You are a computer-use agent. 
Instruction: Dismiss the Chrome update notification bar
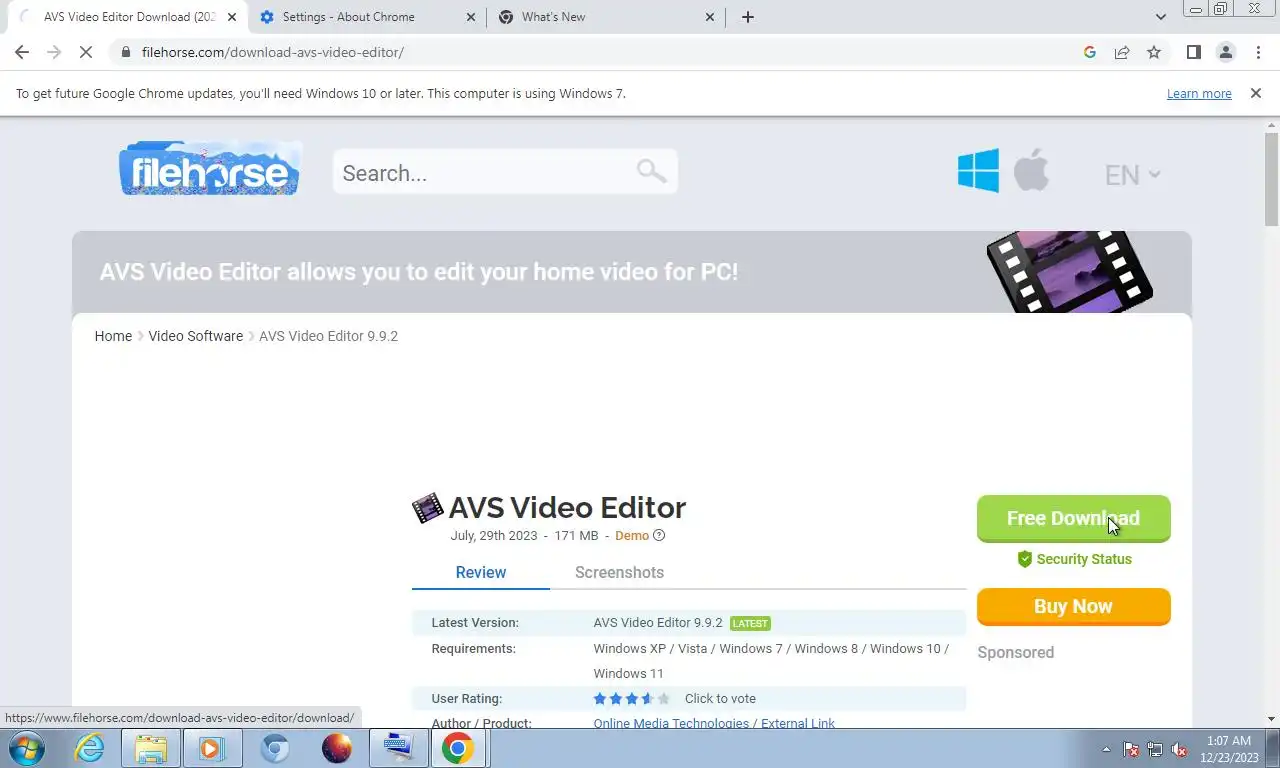click(1255, 93)
